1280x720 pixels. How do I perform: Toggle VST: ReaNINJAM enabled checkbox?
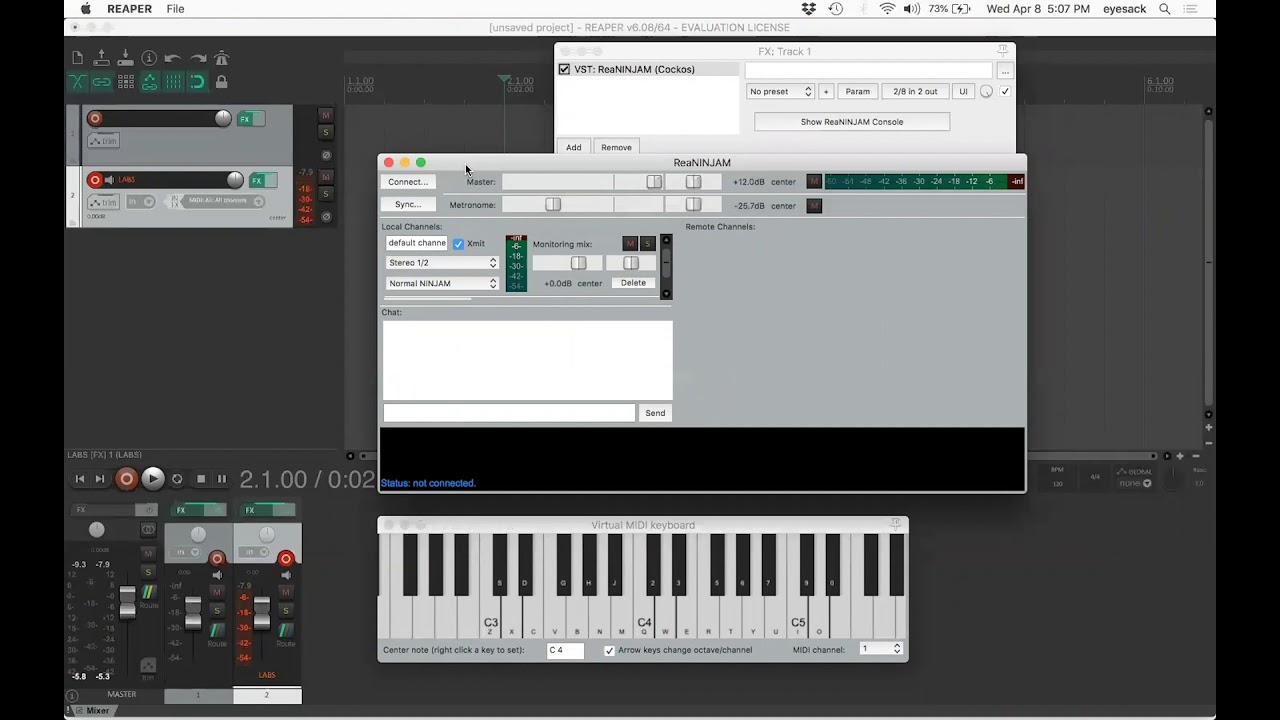pyautogui.click(x=564, y=69)
